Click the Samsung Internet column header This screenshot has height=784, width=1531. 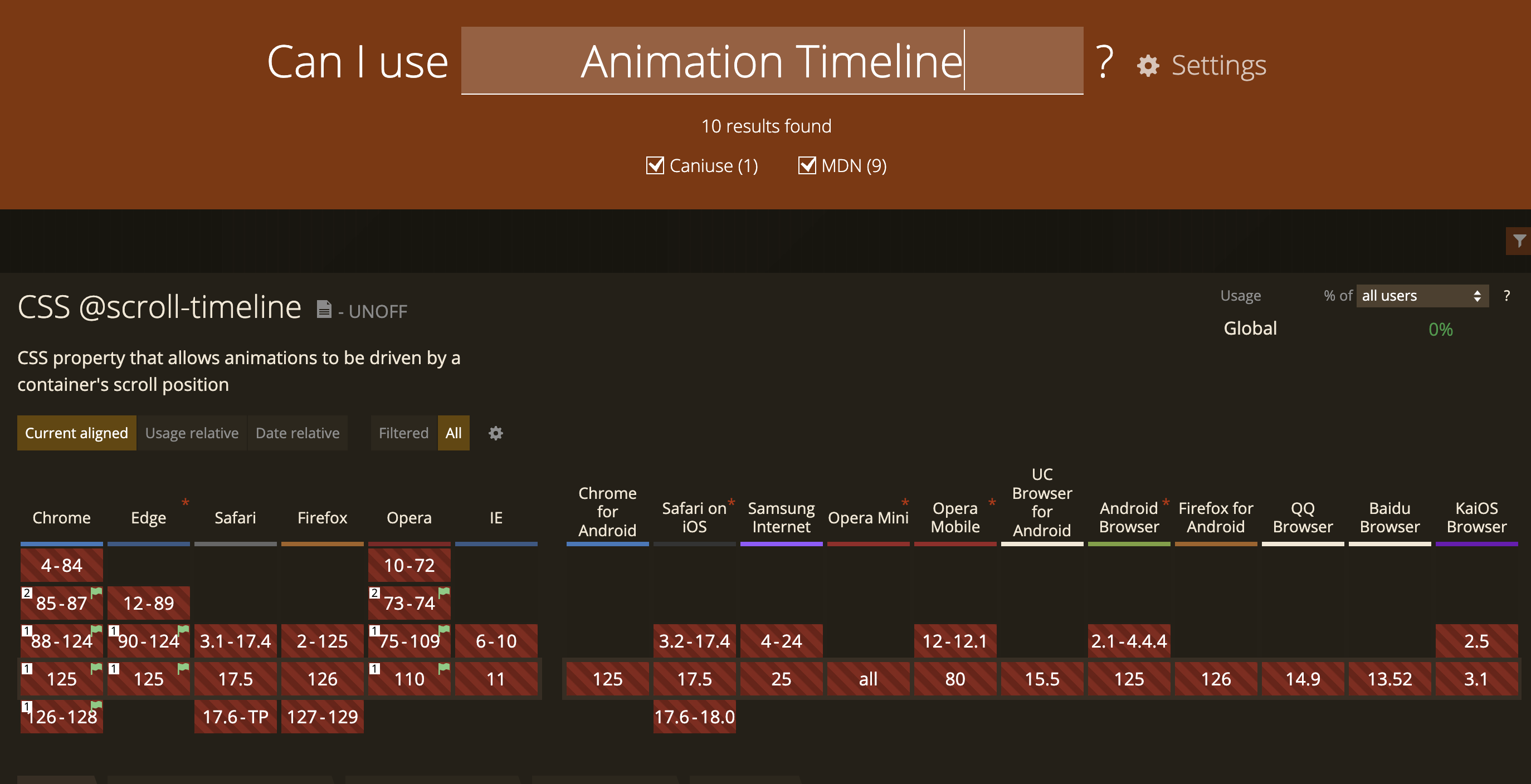coord(781,518)
